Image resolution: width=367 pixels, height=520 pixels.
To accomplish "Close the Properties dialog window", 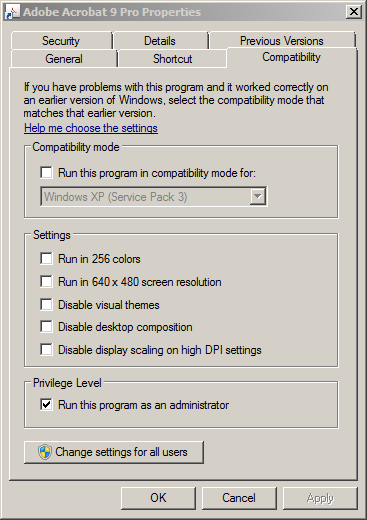I will click(x=354, y=12).
